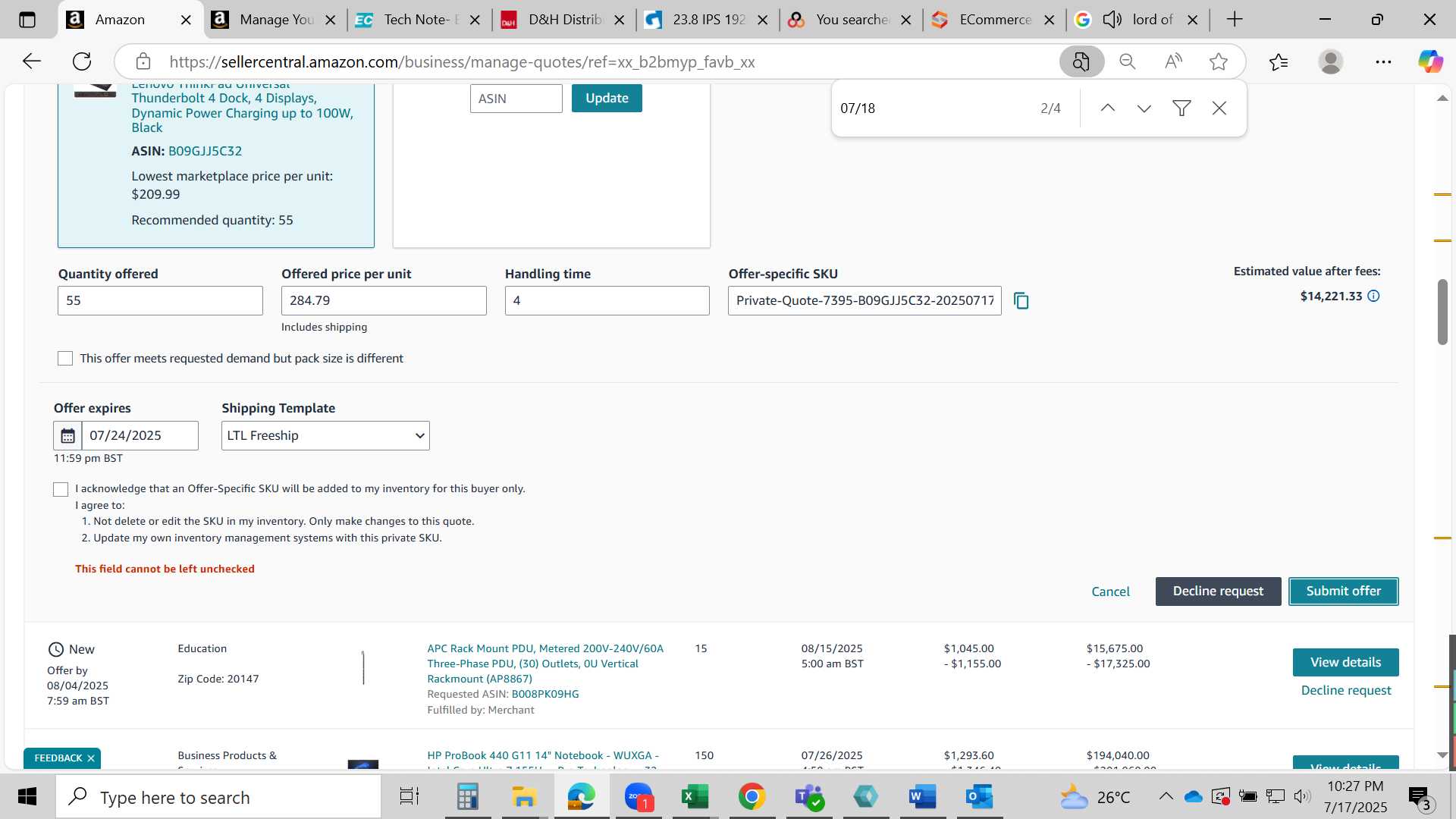Viewport: 1456px width, 819px height.
Task: Activate Read aloud icon
Action: tap(1173, 61)
